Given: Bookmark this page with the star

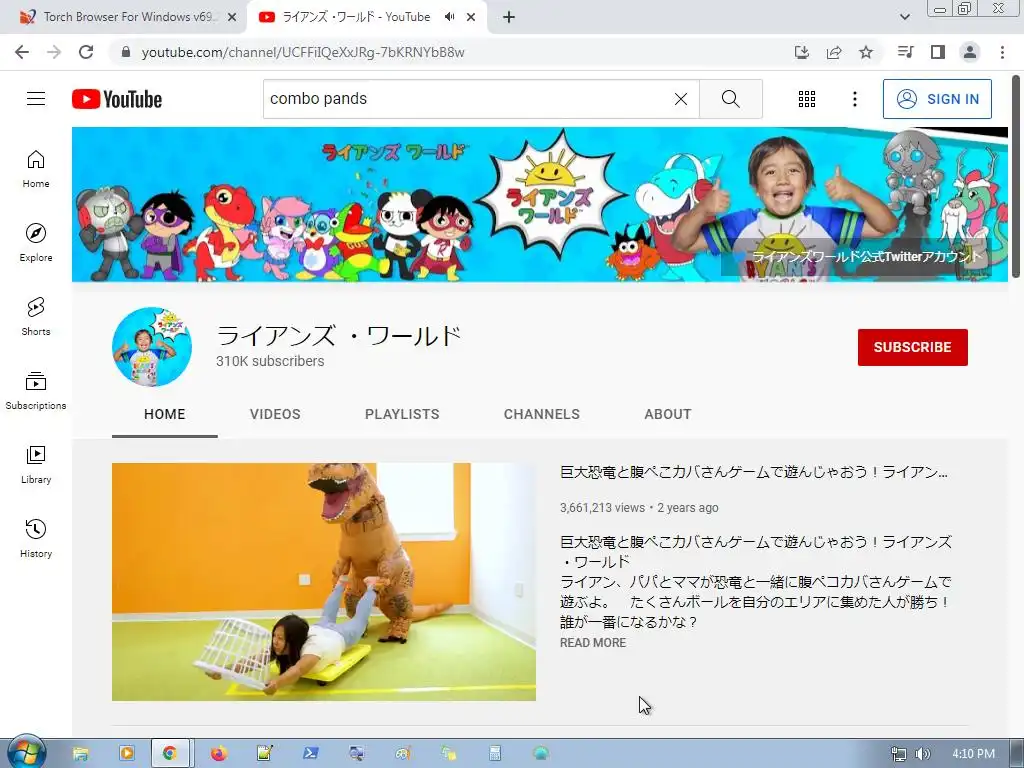Looking at the screenshot, I should coord(866,52).
